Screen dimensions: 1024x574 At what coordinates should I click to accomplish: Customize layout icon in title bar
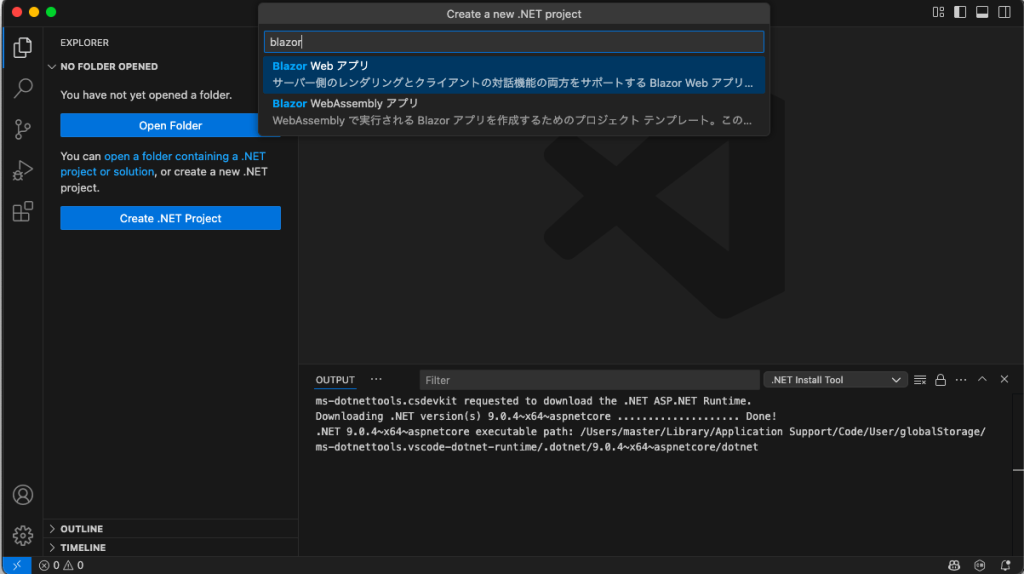click(x=938, y=12)
